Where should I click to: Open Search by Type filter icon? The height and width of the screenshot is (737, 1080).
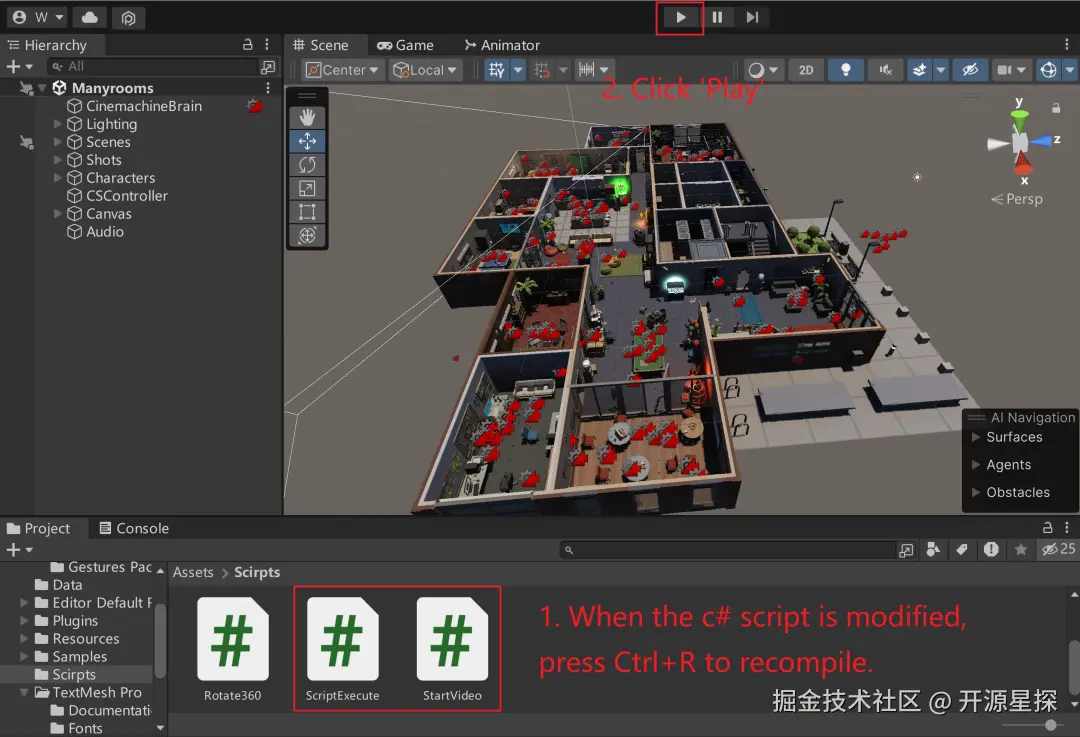point(933,550)
